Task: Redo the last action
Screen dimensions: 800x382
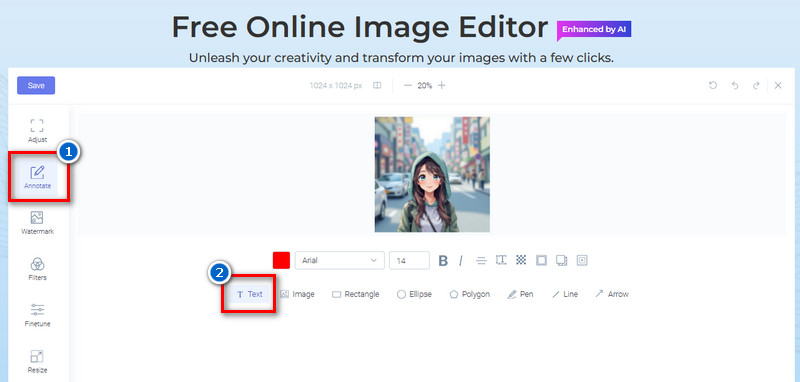Action: coord(756,86)
